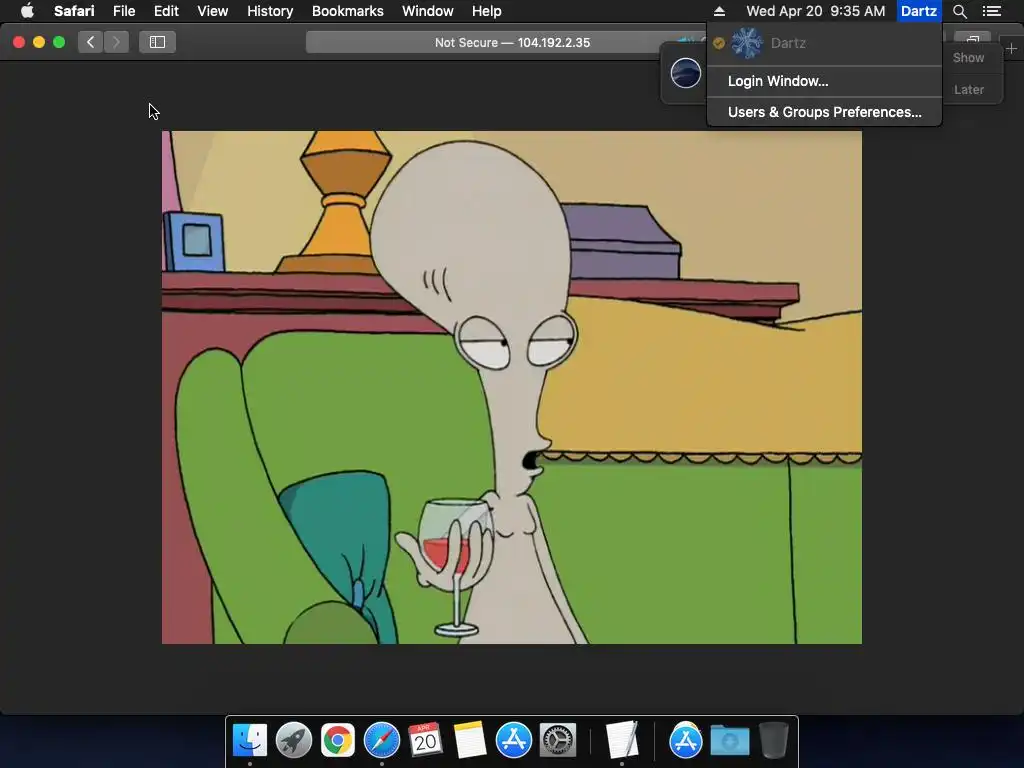
Task: Open the Apple menu
Action: [x=27, y=10]
